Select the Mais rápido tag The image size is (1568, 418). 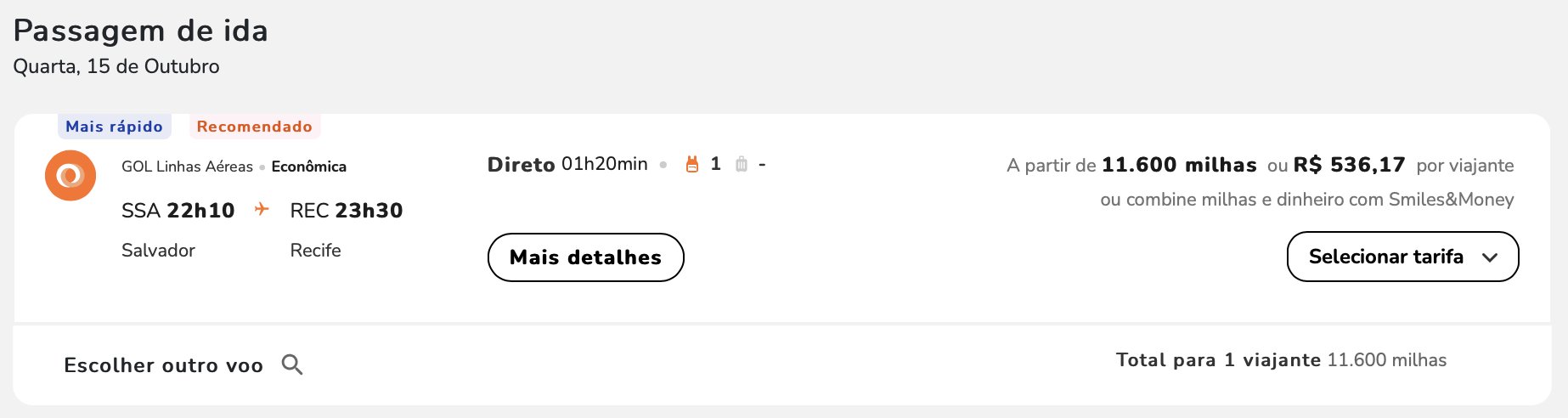coord(115,127)
